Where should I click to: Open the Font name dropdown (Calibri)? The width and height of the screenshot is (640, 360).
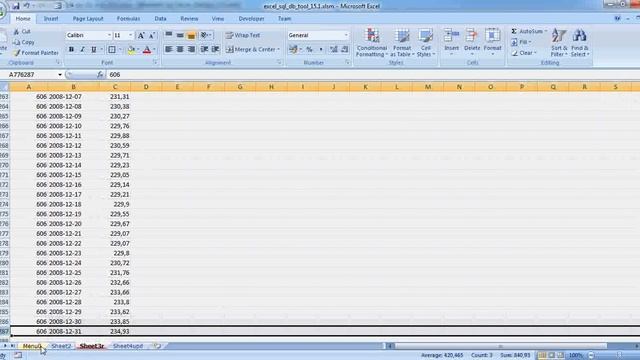pos(109,36)
